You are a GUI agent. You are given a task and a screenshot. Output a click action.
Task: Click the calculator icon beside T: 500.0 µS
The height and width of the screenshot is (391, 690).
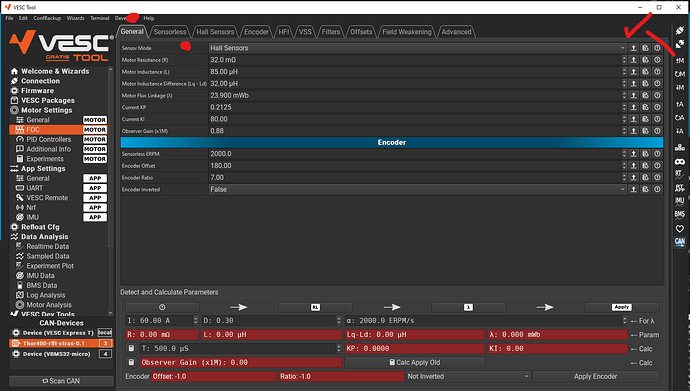[131, 348]
